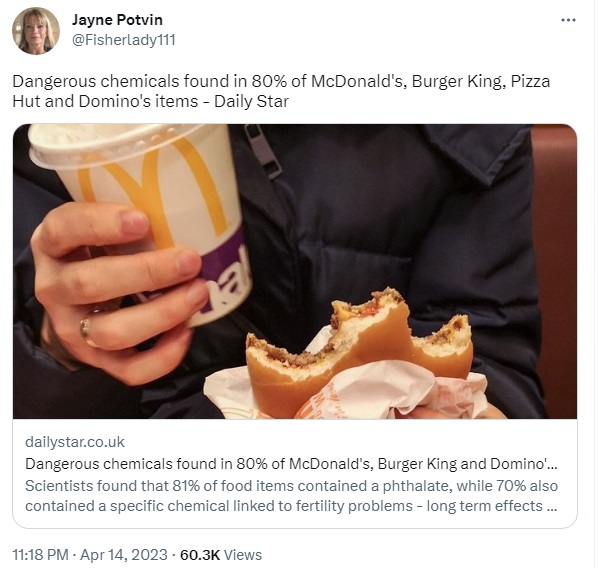
Task: Click the card summary 'Scientists found that 81%'
Action: point(291,486)
